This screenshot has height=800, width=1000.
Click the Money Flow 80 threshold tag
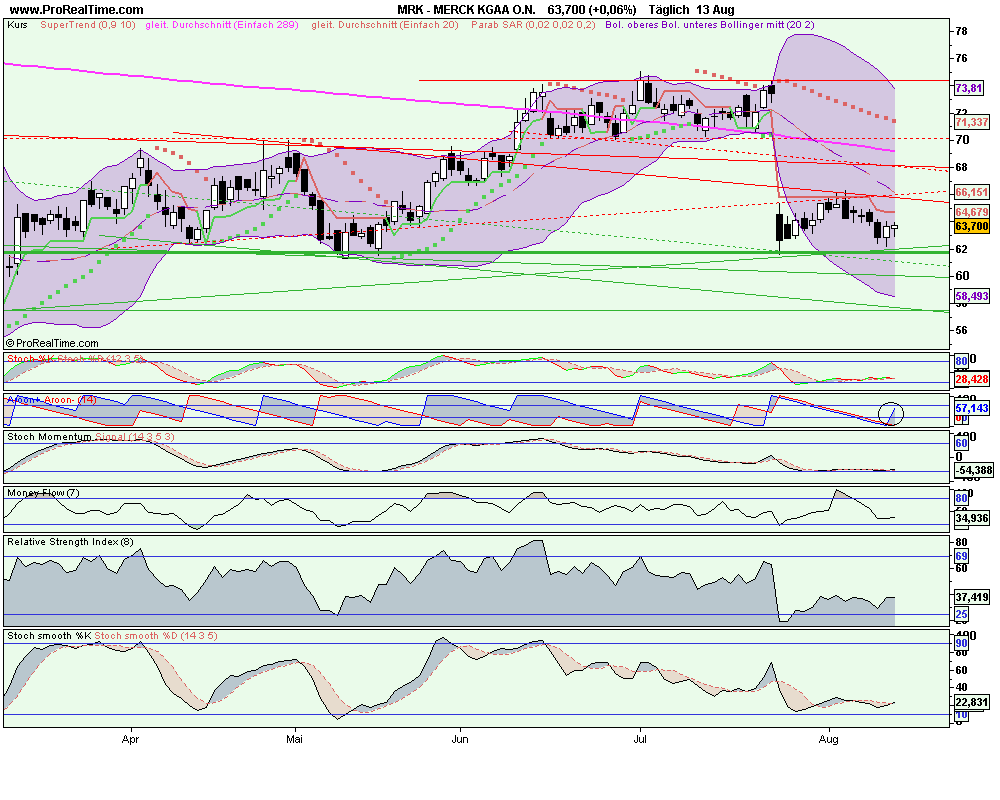(x=962, y=498)
